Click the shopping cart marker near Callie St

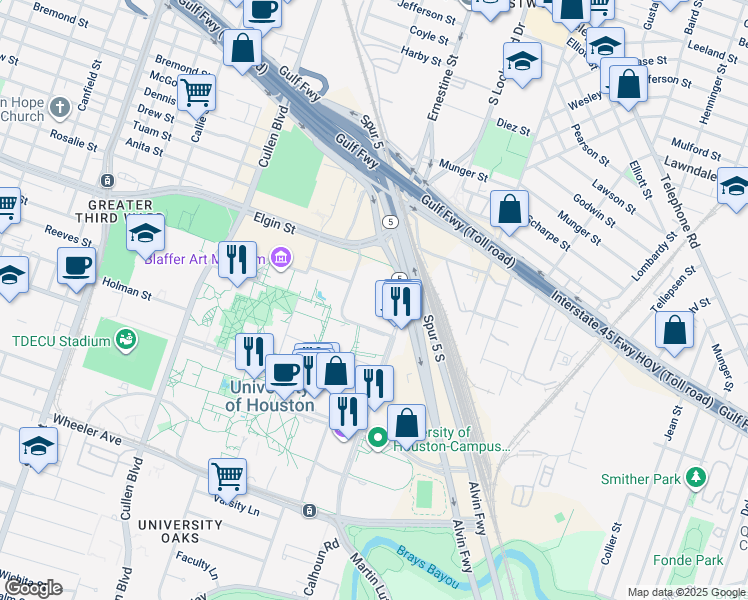point(196,94)
